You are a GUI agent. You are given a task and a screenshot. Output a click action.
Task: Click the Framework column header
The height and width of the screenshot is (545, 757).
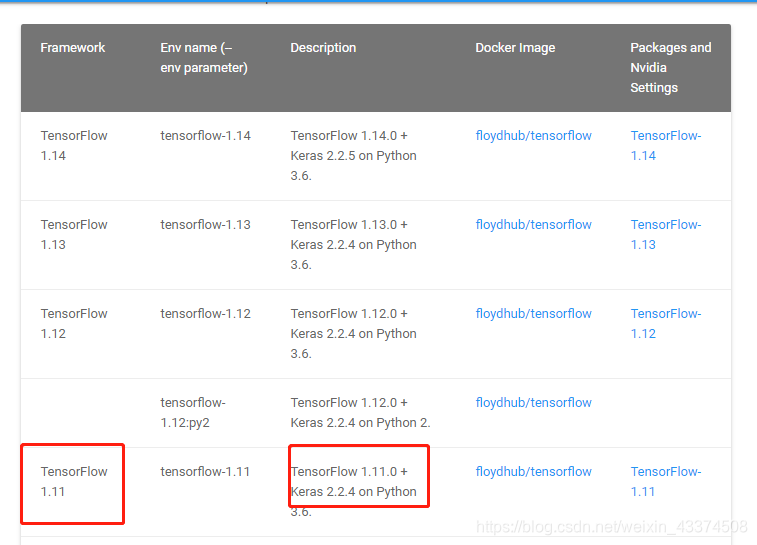tap(73, 48)
